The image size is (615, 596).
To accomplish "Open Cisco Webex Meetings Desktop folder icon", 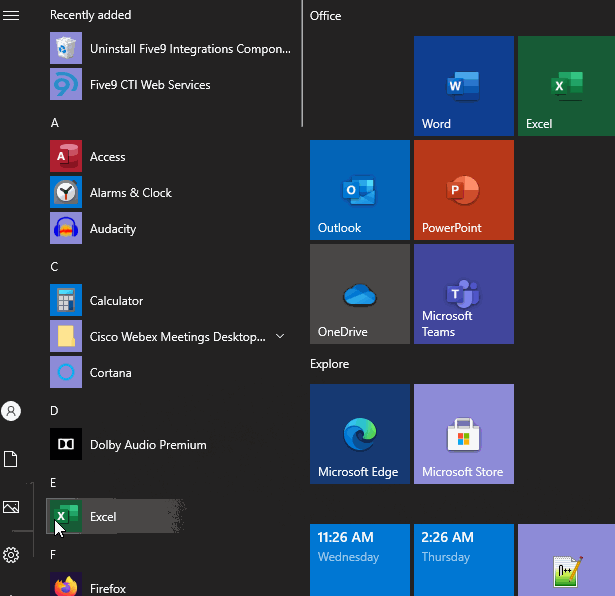I will [x=66, y=336].
